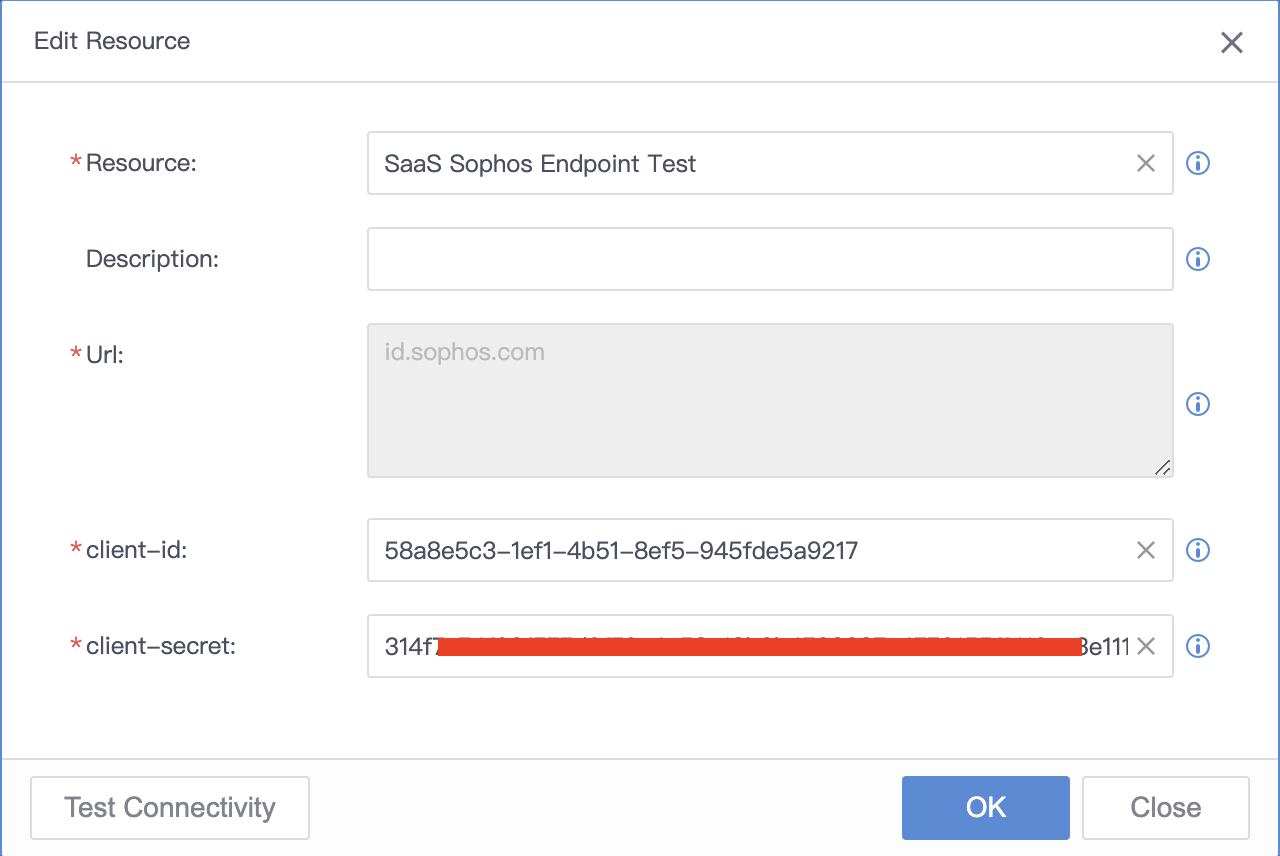This screenshot has height=856, width=1280.
Task: Show info tooltip for client-id field
Action: pyautogui.click(x=1198, y=550)
